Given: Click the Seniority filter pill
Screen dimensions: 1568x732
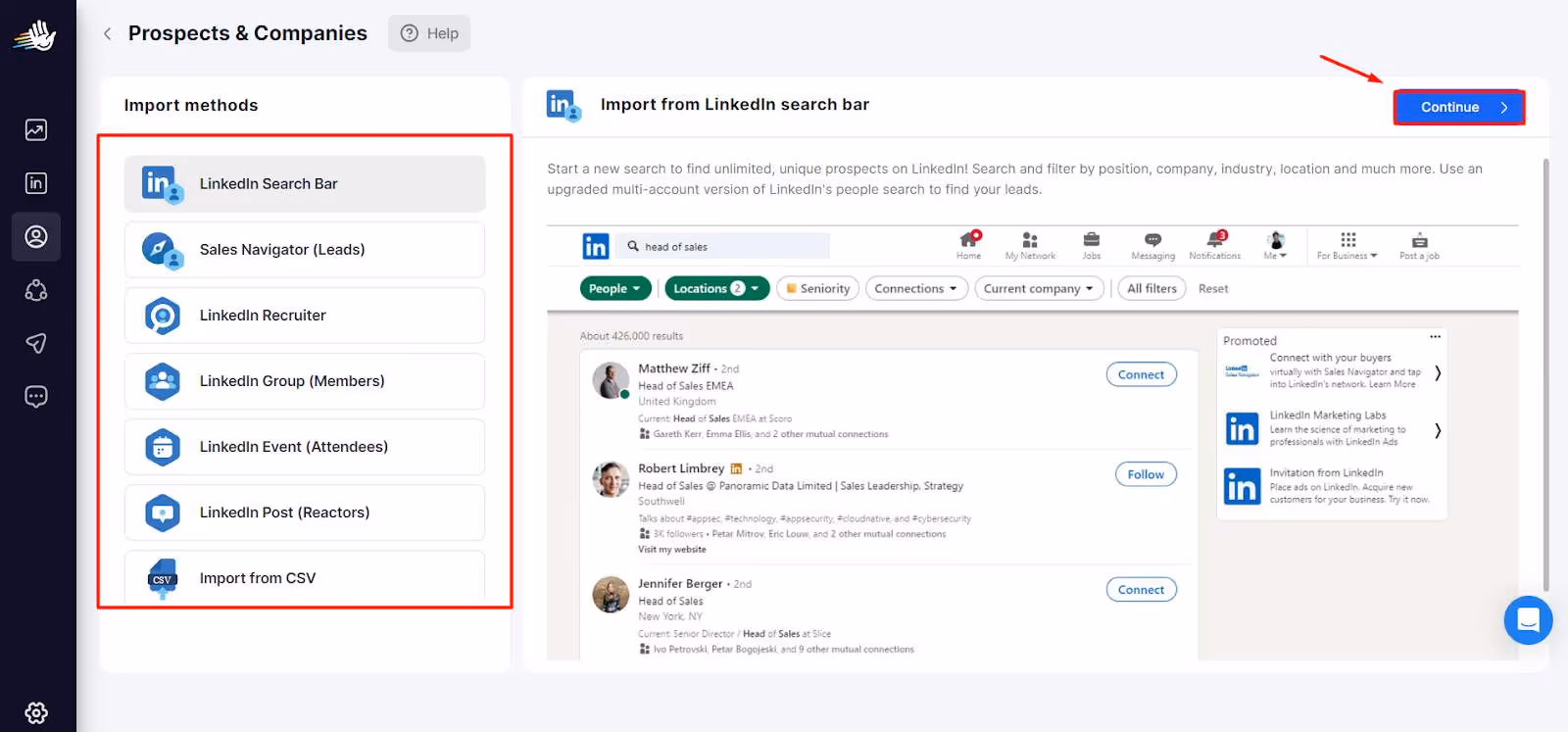Looking at the screenshot, I should pyautogui.click(x=818, y=288).
